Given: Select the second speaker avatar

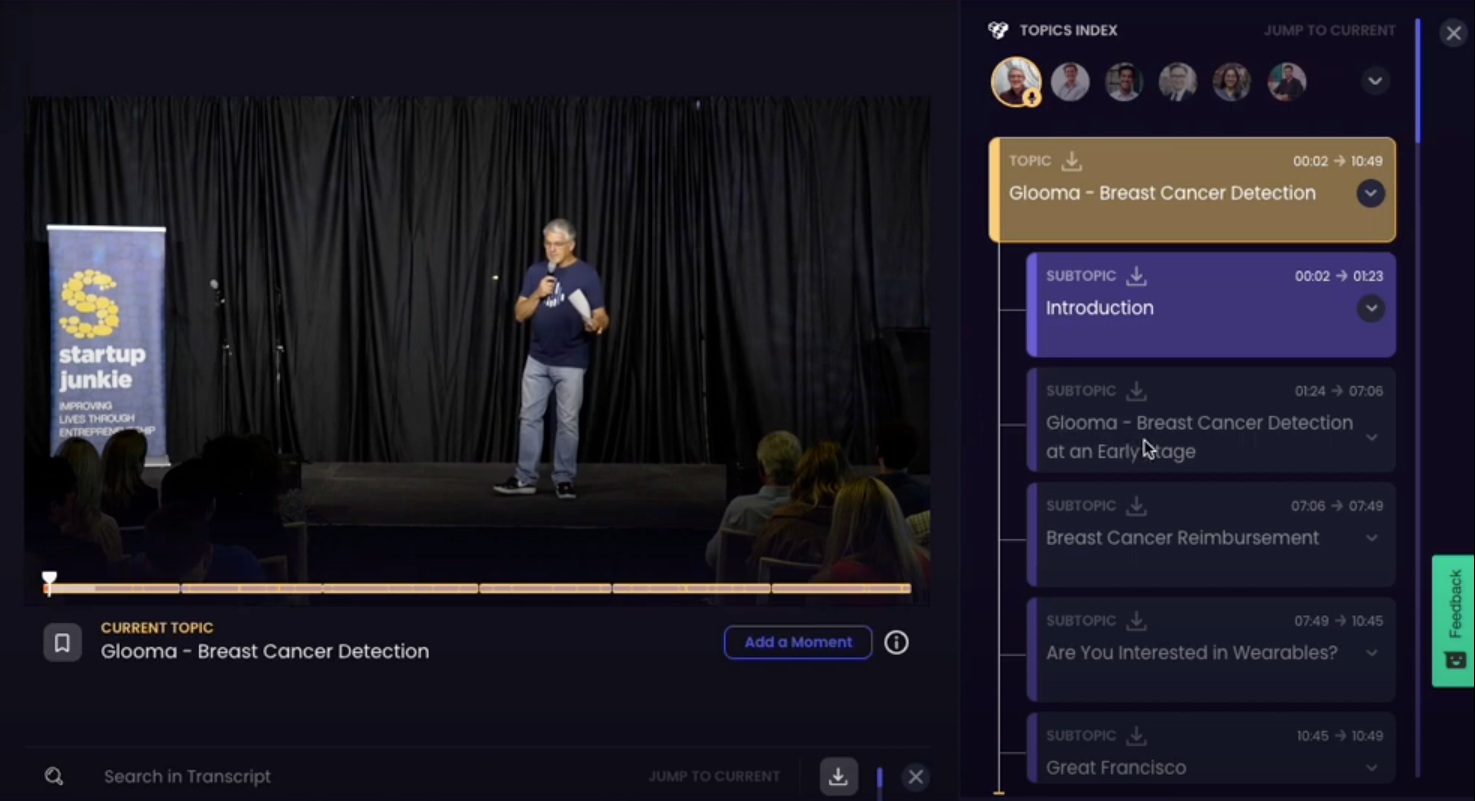Looking at the screenshot, I should click(1070, 82).
